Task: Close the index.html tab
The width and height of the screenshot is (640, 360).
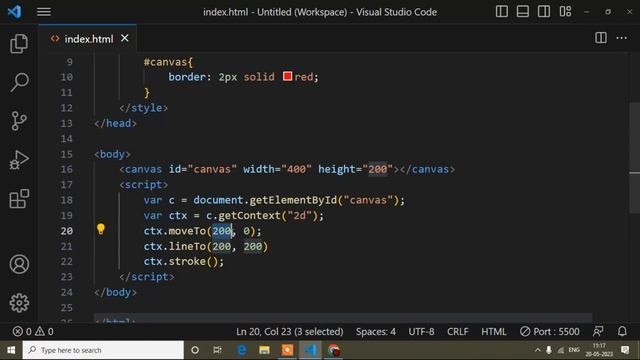Action: [x=124, y=38]
